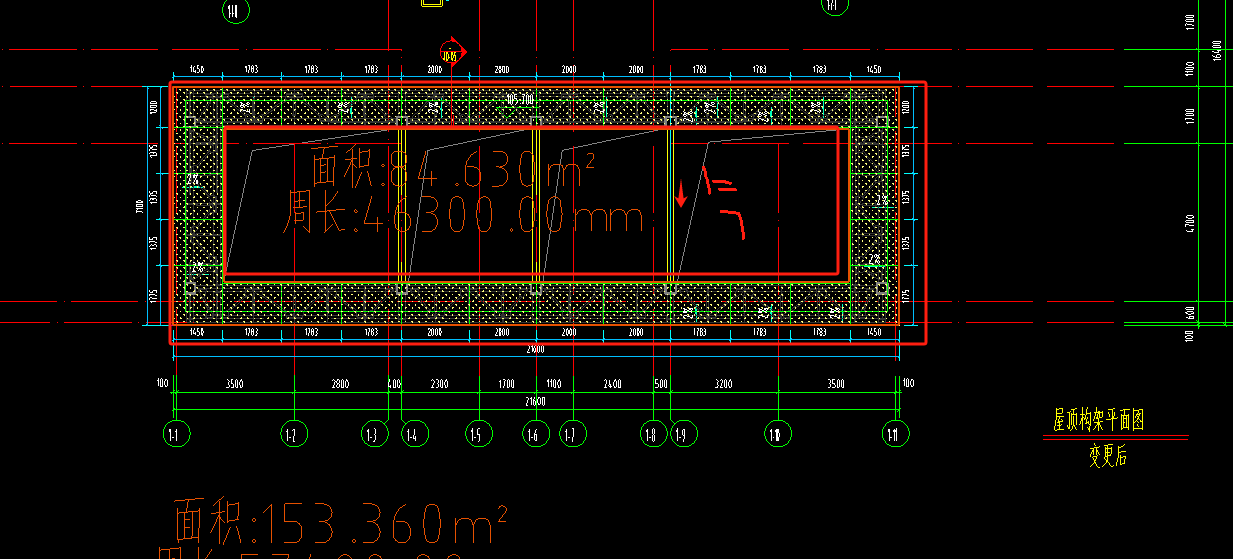Click the red downward slope arrow
This screenshot has height=559, width=1233.
pyautogui.click(x=681, y=194)
